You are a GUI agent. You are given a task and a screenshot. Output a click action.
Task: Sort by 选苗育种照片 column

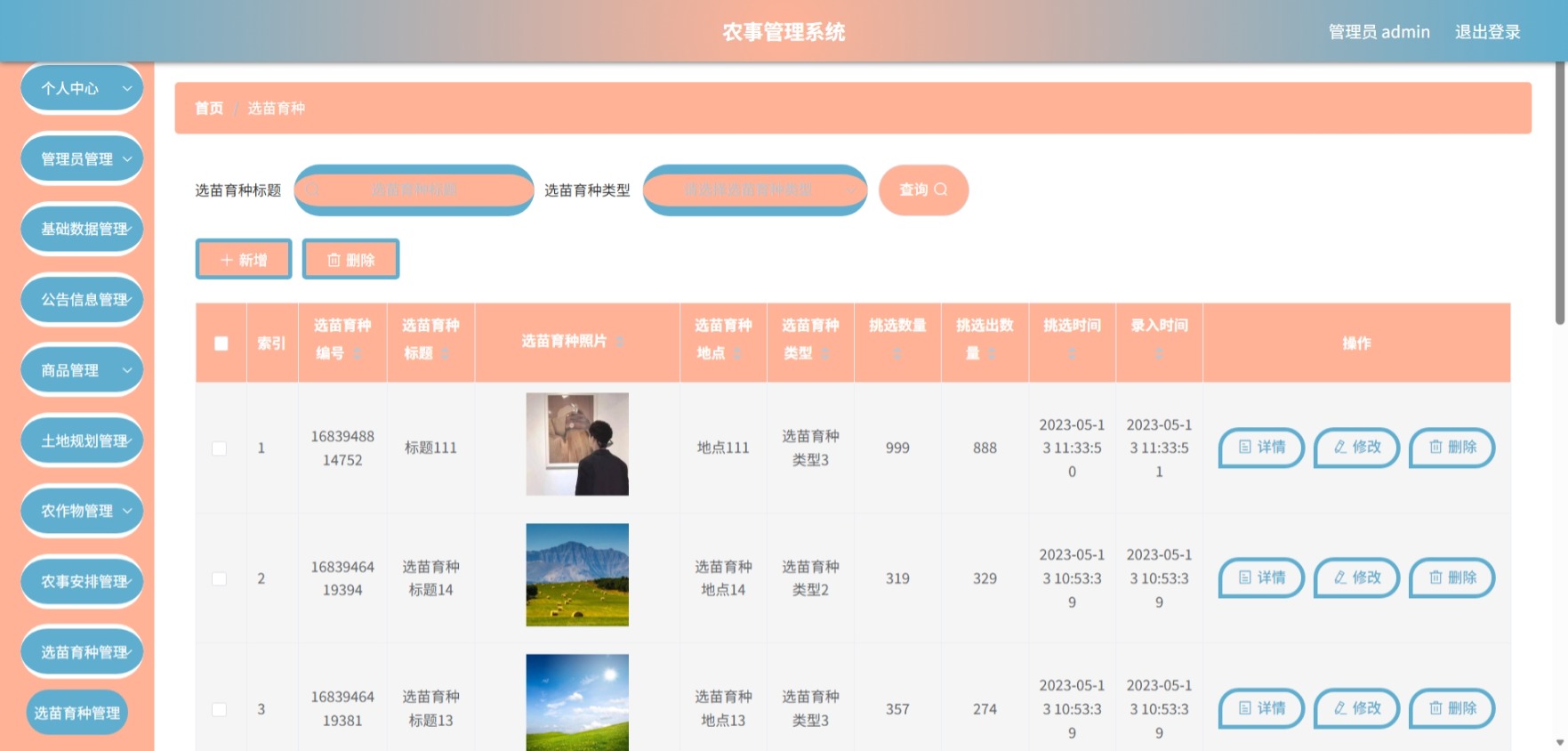(619, 342)
